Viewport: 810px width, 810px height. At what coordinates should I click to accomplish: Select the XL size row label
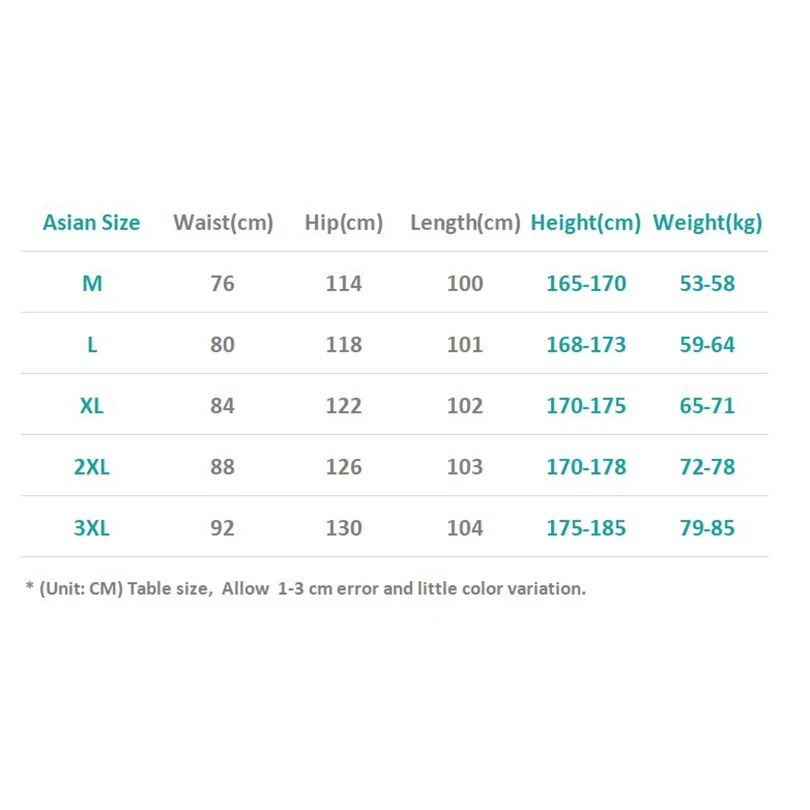tap(92, 406)
